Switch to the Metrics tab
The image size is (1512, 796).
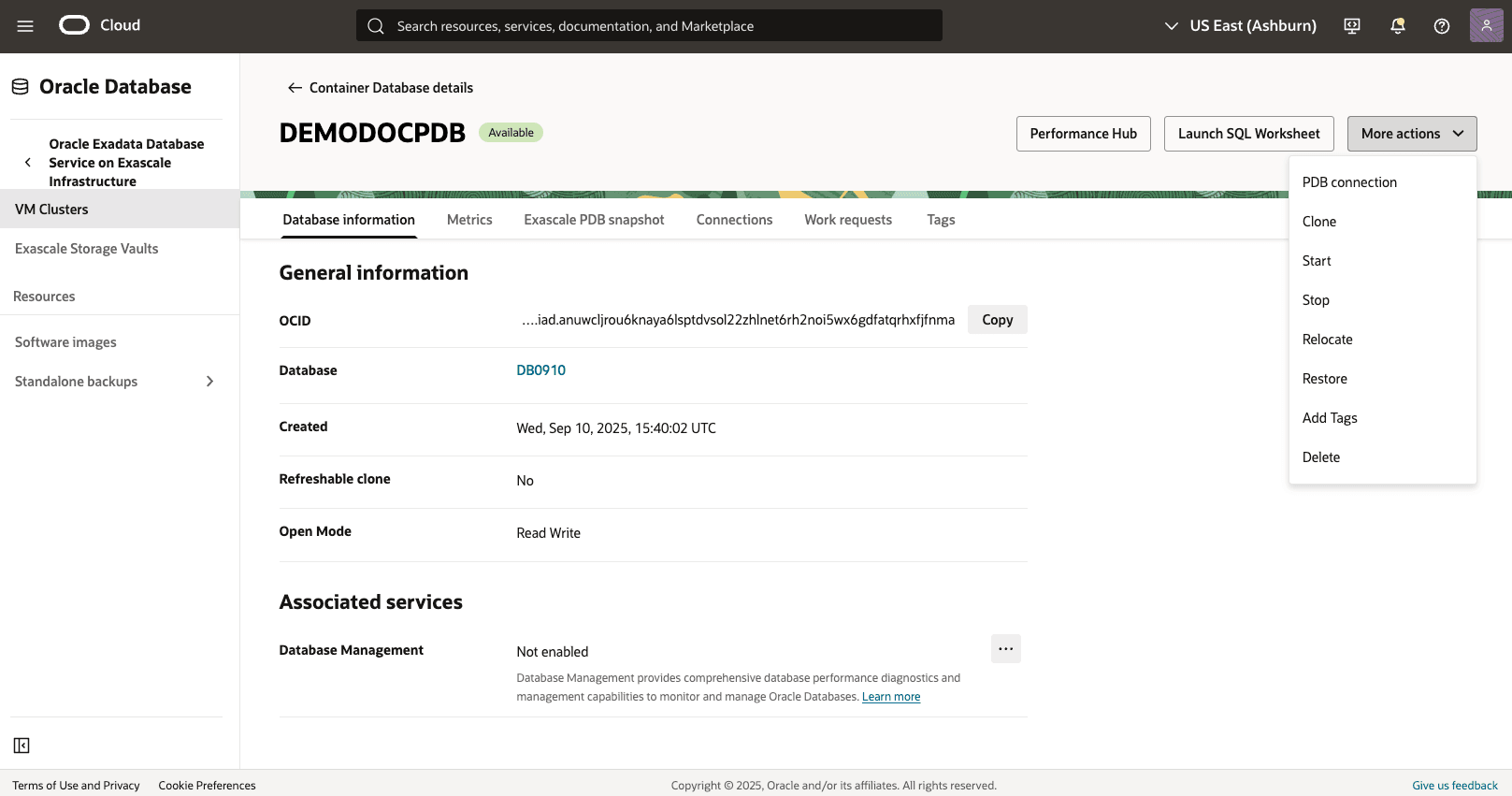(469, 220)
